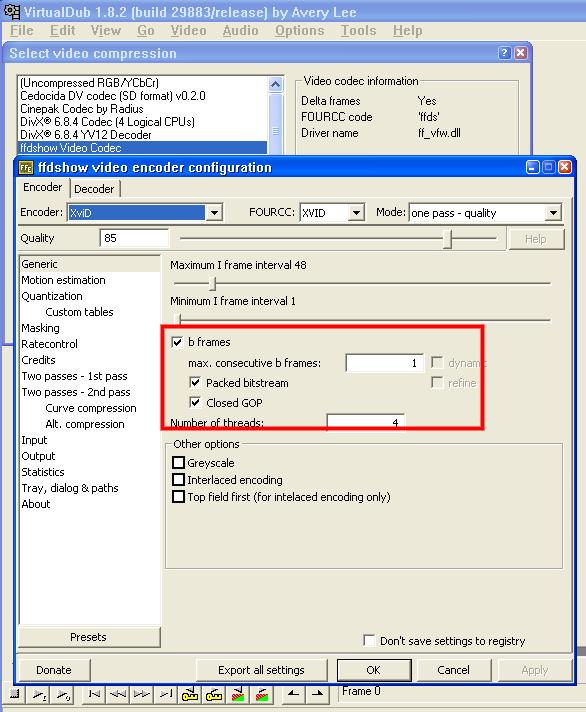Open the Video menu

(x=188, y=30)
